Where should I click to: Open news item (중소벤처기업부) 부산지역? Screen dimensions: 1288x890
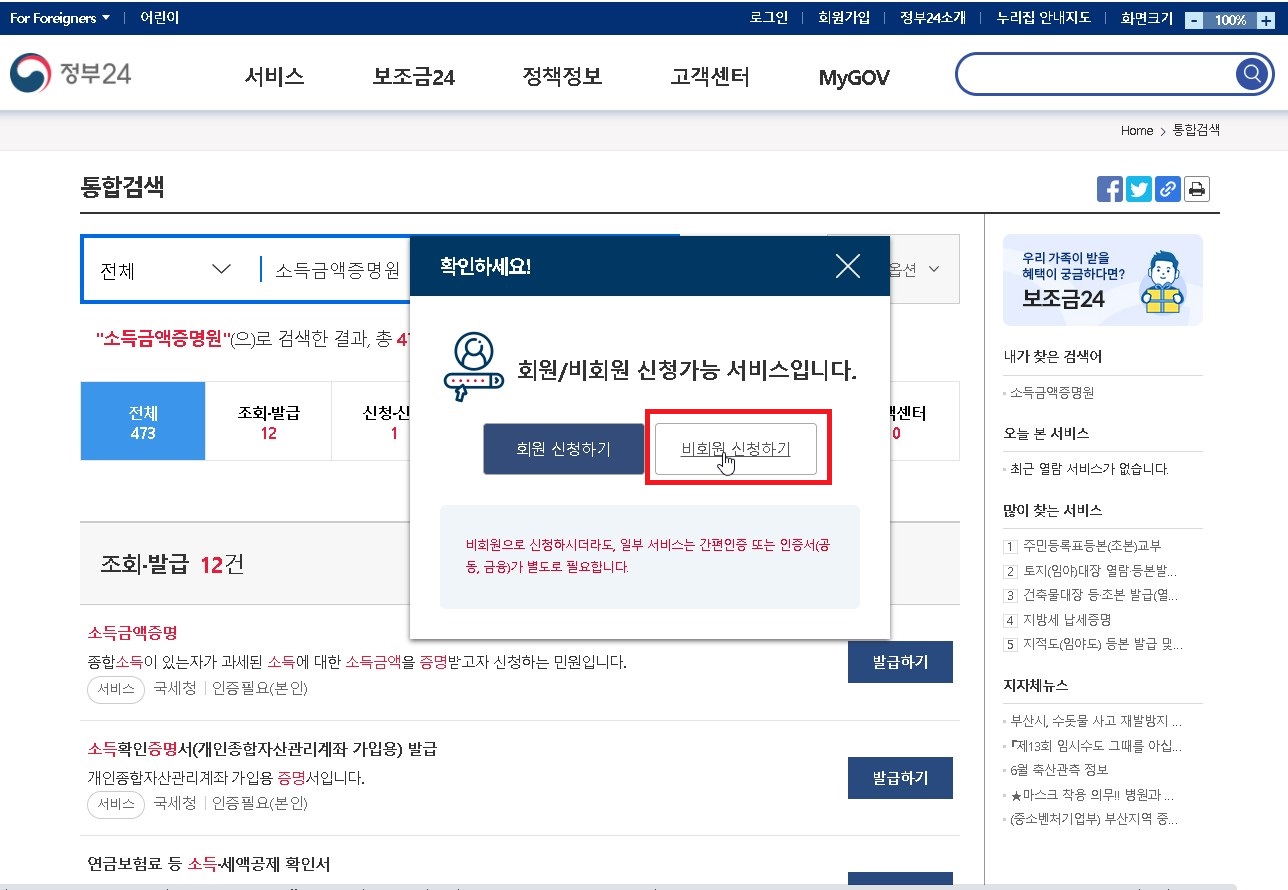click(x=1094, y=820)
